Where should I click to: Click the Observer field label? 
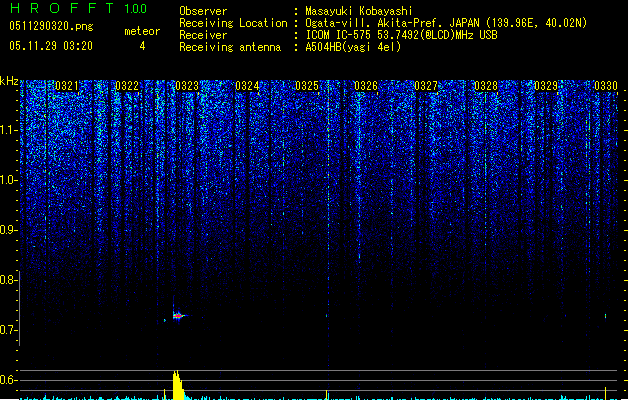pos(203,11)
